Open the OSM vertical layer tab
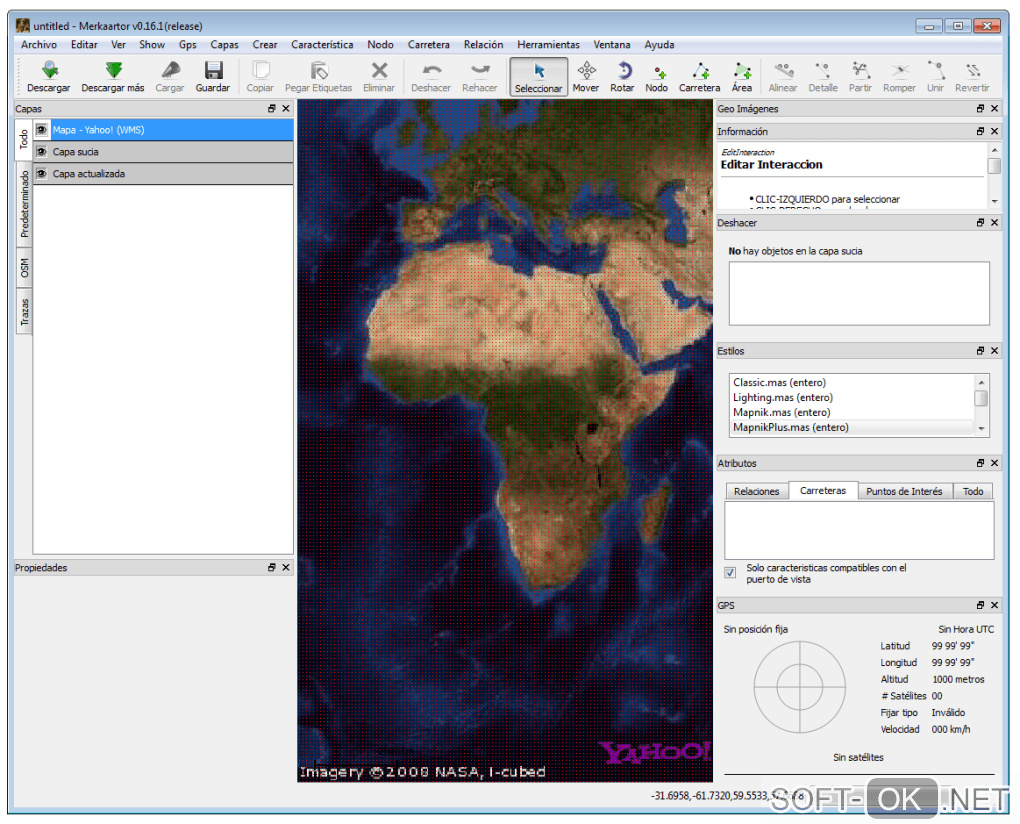Viewport: 1020px width, 824px height. (24, 267)
